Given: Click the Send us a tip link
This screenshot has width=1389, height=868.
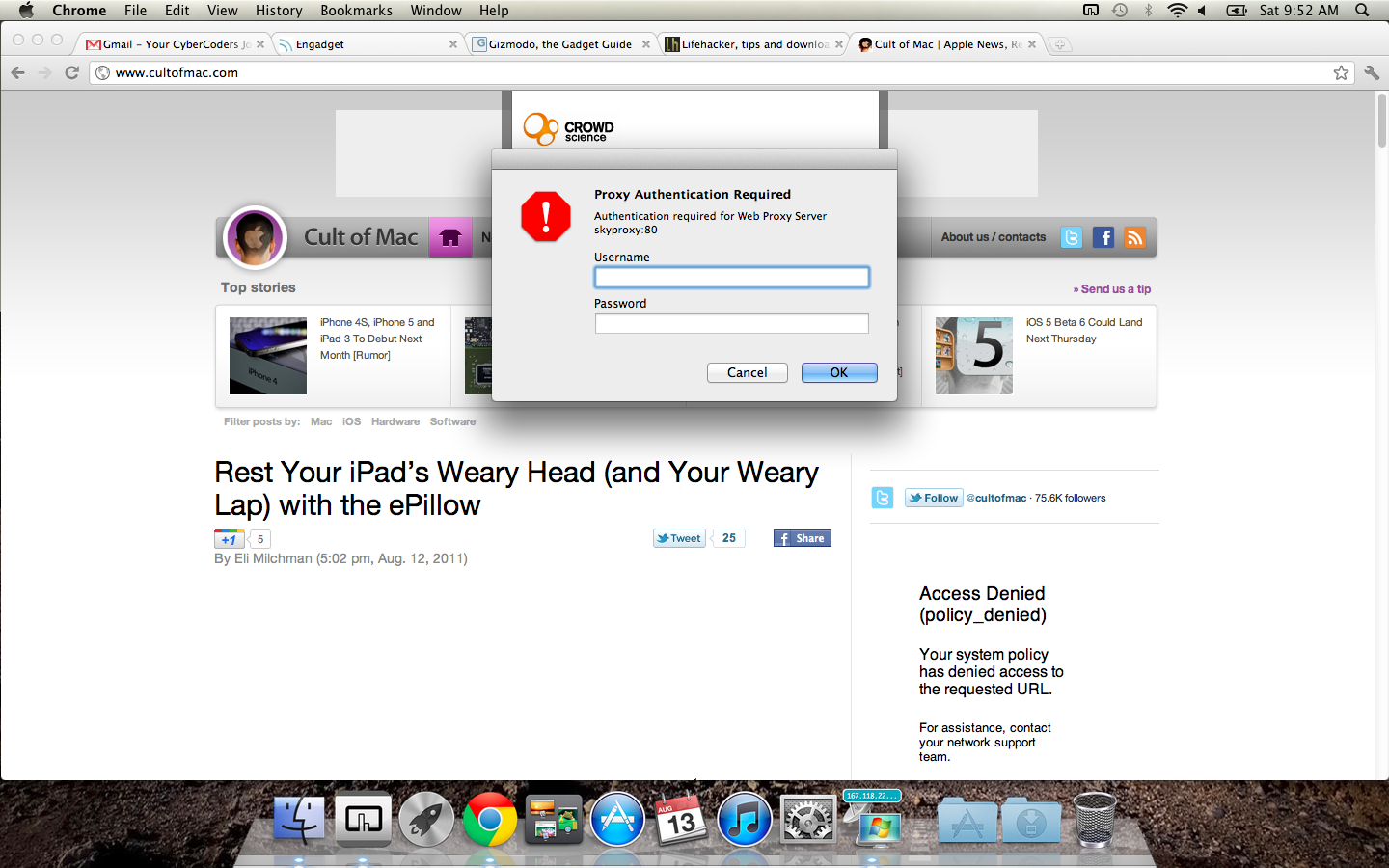Looking at the screenshot, I should (1112, 289).
